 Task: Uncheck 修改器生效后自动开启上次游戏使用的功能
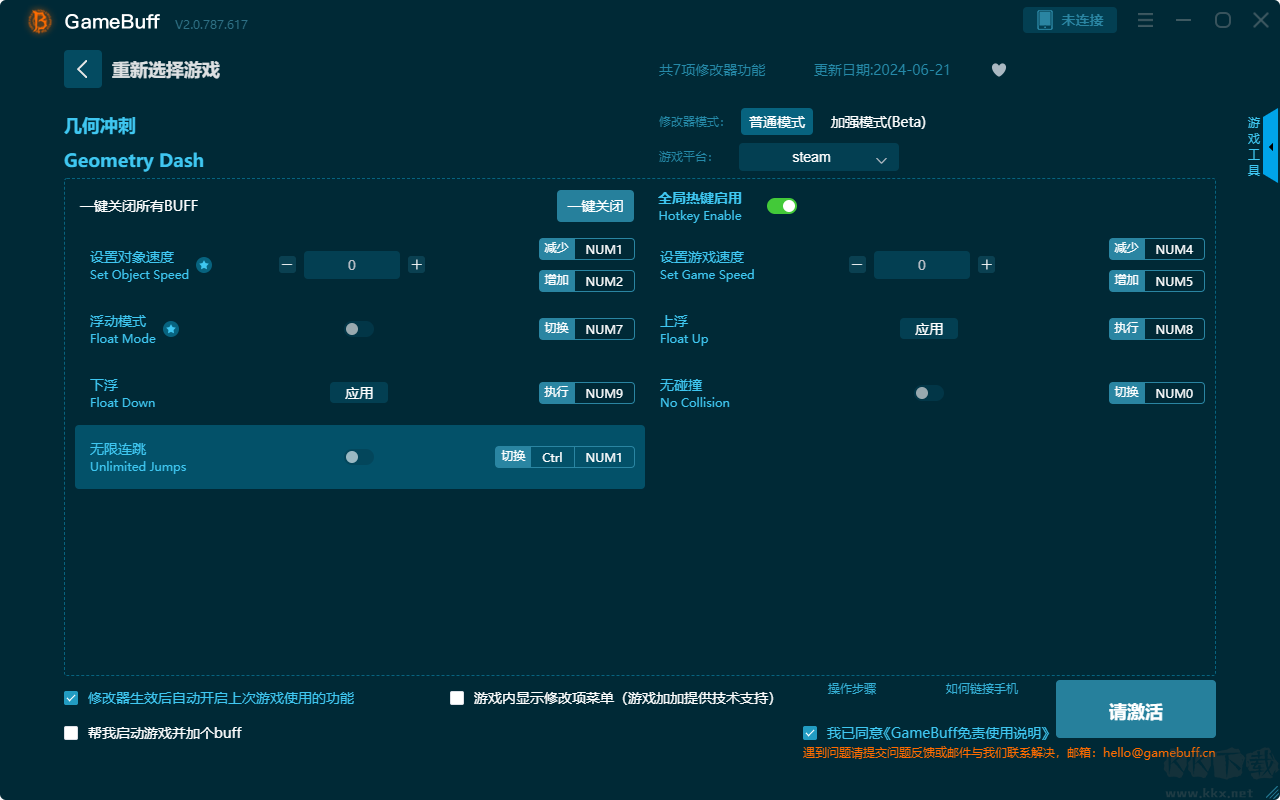click(x=71, y=698)
